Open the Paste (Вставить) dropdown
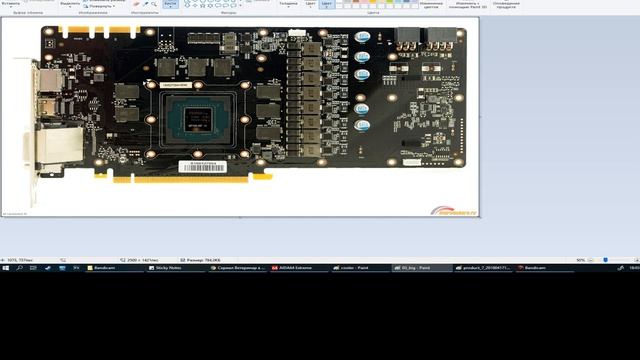 tap(10, 4)
